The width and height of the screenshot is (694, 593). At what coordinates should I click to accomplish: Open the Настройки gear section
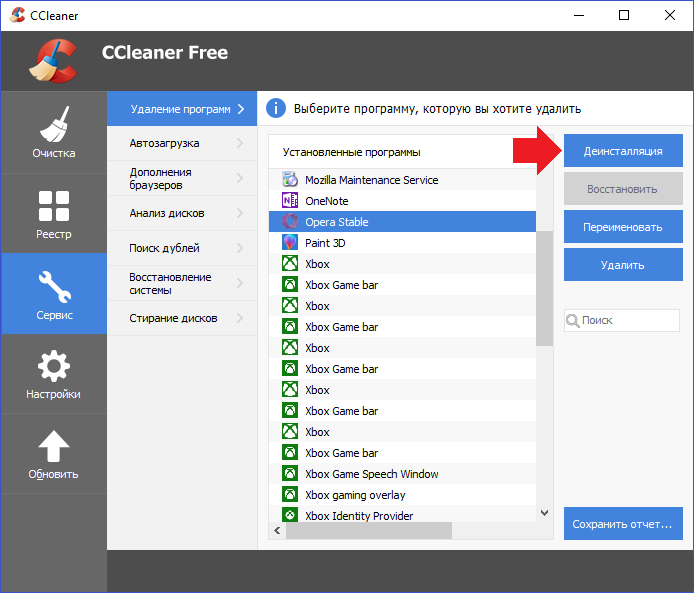point(54,374)
